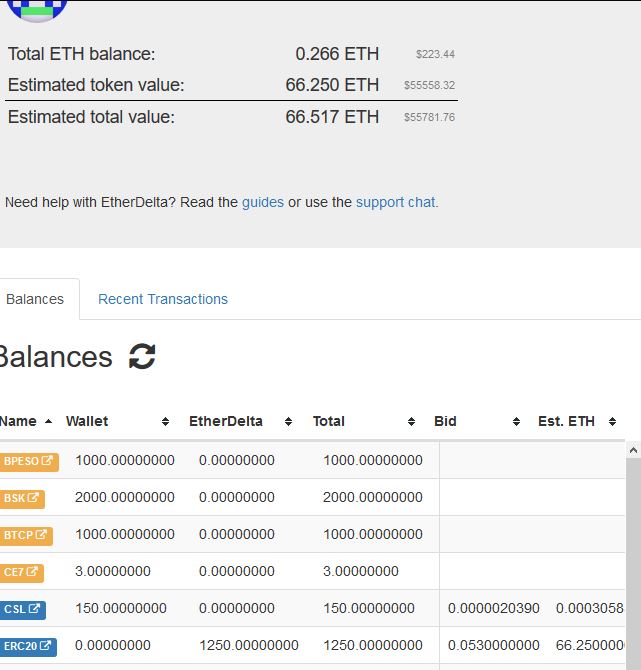Open the ERC20 token external link
This screenshot has height=670, width=641.
(27, 646)
